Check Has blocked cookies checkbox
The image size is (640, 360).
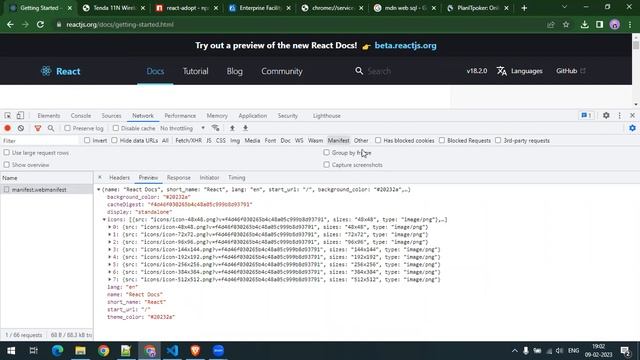pyautogui.click(x=378, y=140)
